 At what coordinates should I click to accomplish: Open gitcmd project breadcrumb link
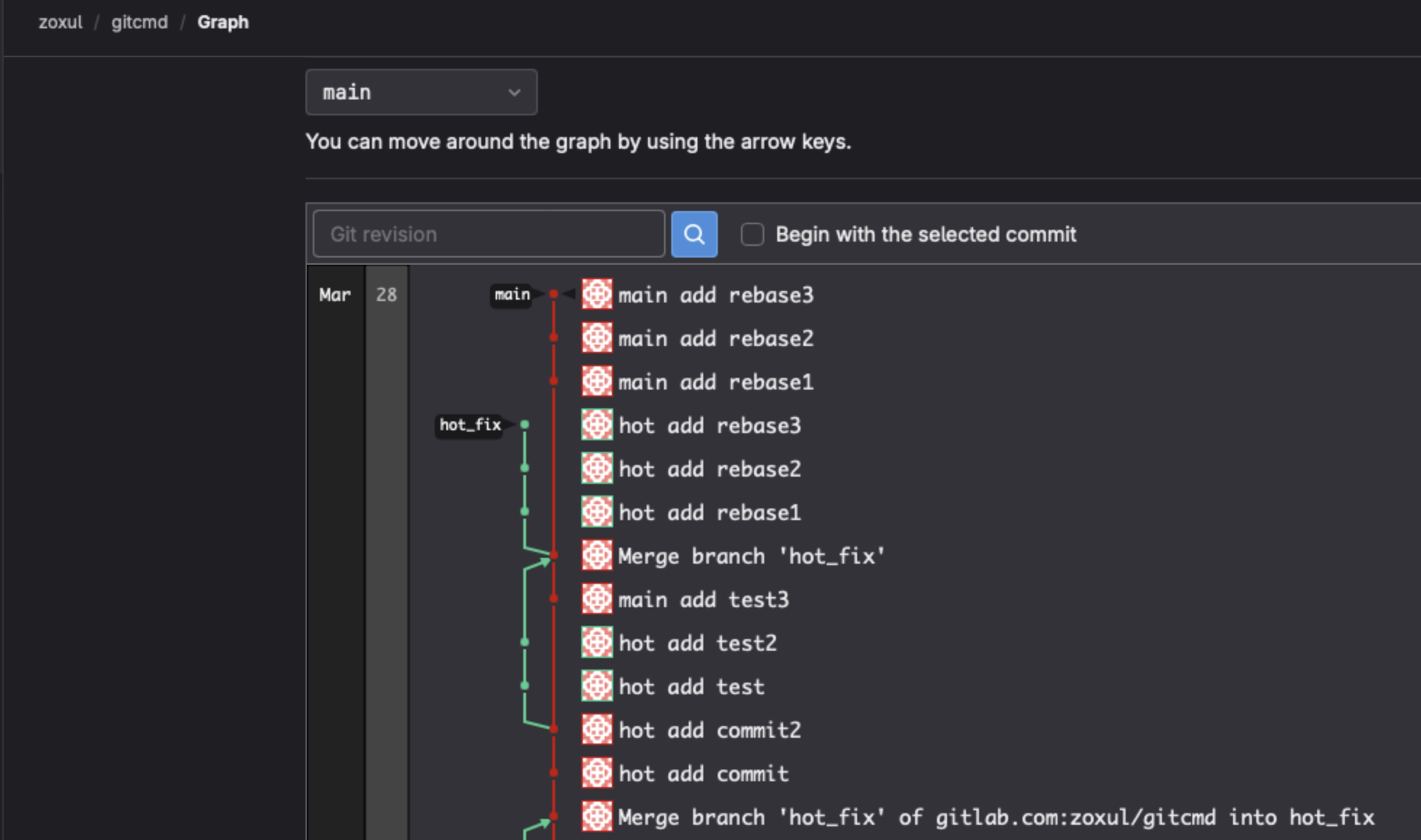(x=139, y=22)
